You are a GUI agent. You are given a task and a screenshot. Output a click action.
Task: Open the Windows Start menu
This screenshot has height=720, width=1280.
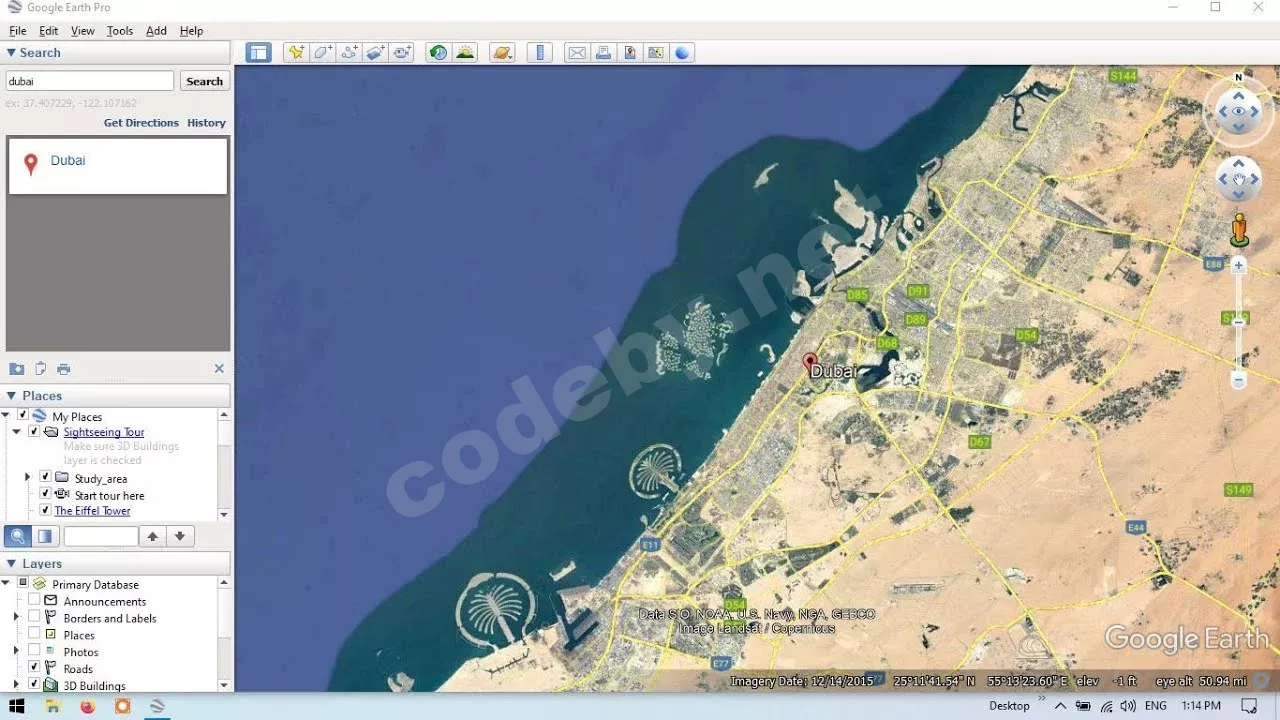(17, 706)
